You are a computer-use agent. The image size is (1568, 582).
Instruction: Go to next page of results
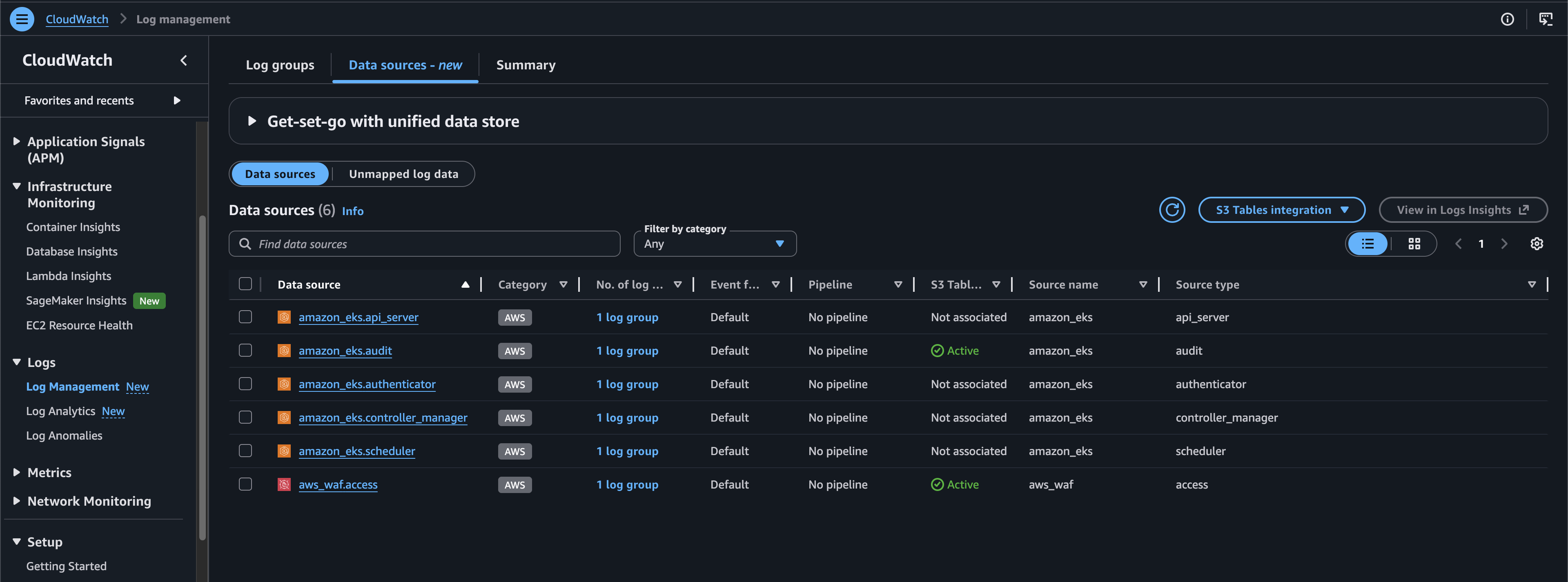pos(1504,244)
